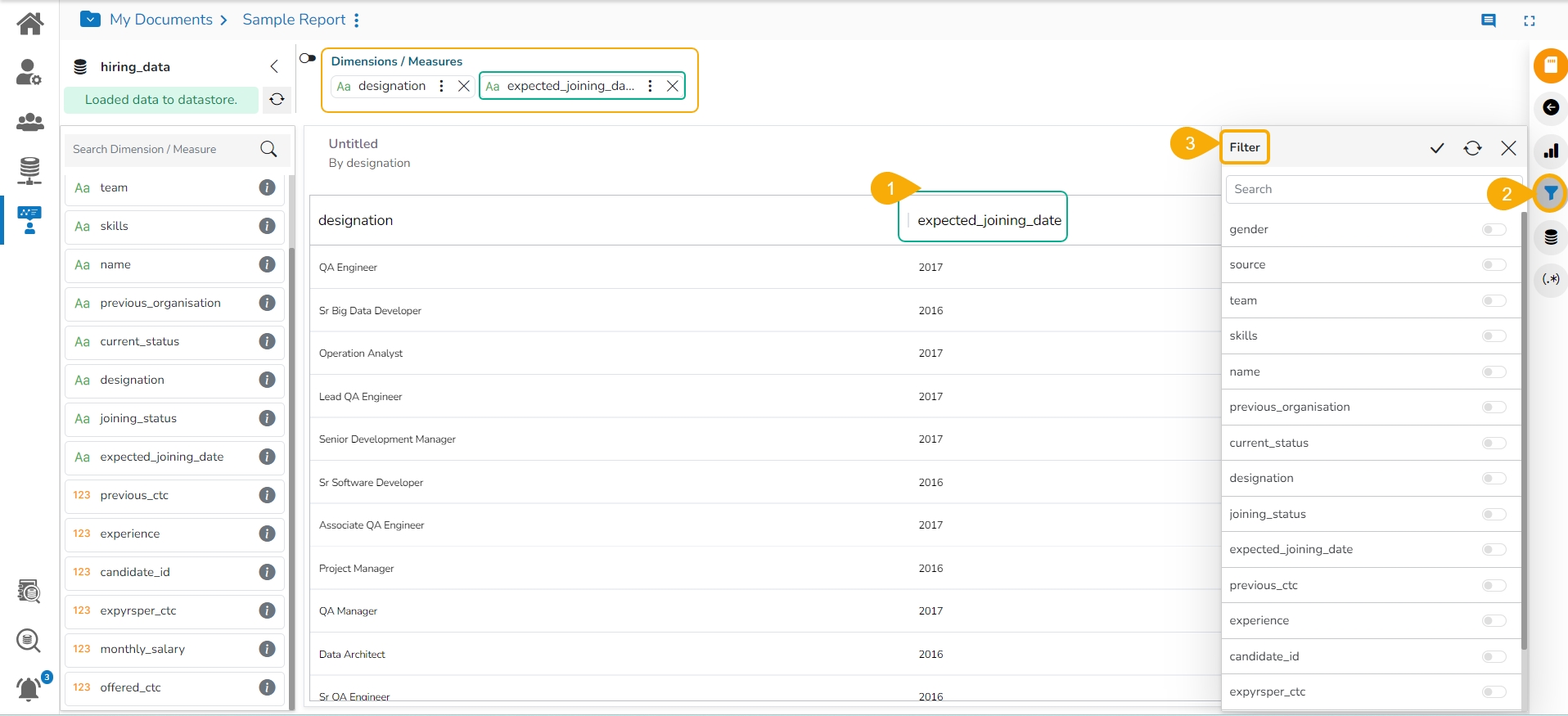The height and width of the screenshot is (716, 1568).
Task: Open the My Documents dropdown
Action: [x=90, y=20]
